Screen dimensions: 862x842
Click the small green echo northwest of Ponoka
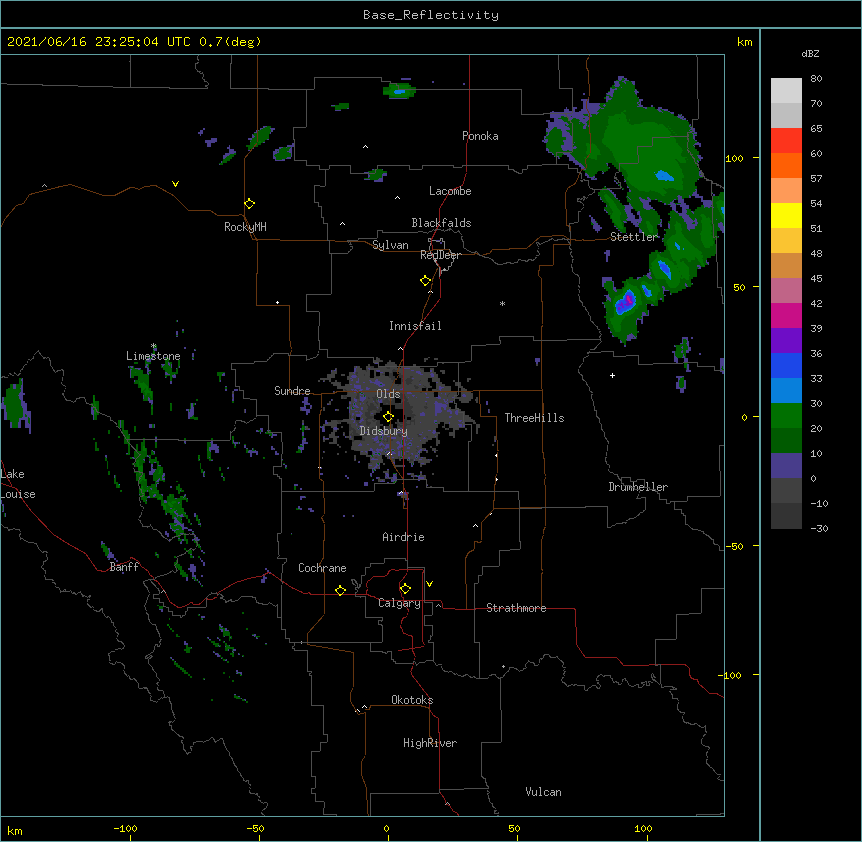(x=399, y=91)
